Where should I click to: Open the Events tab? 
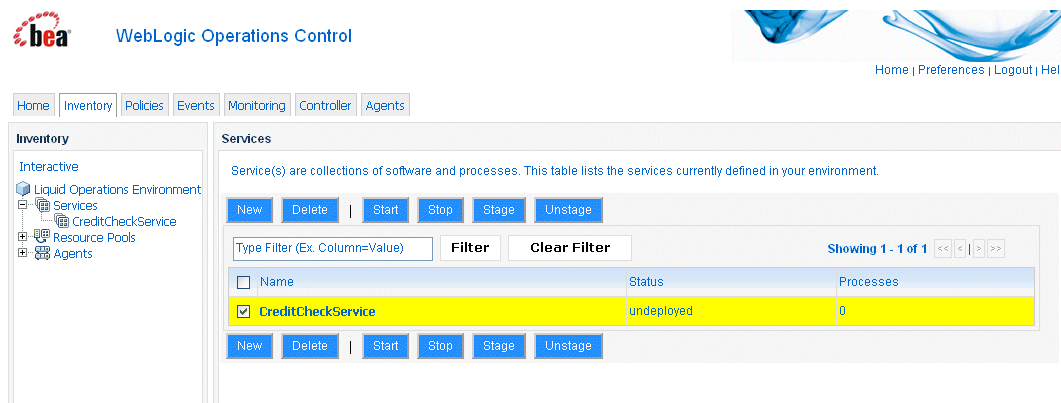tap(196, 105)
